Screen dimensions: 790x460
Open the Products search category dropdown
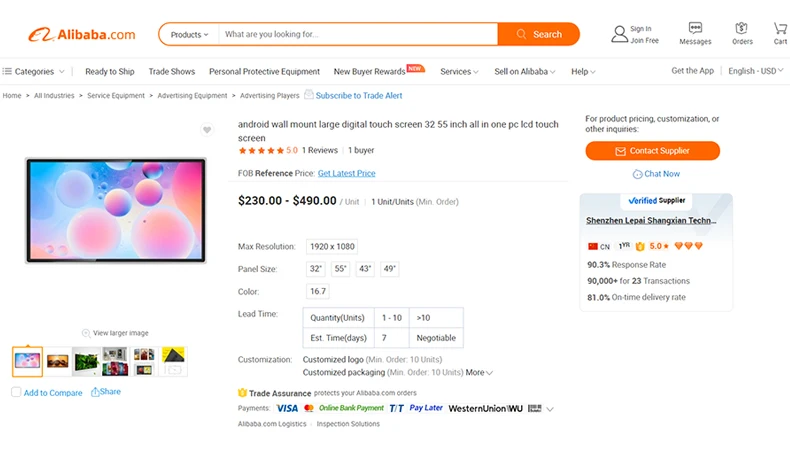click(189, 35)
